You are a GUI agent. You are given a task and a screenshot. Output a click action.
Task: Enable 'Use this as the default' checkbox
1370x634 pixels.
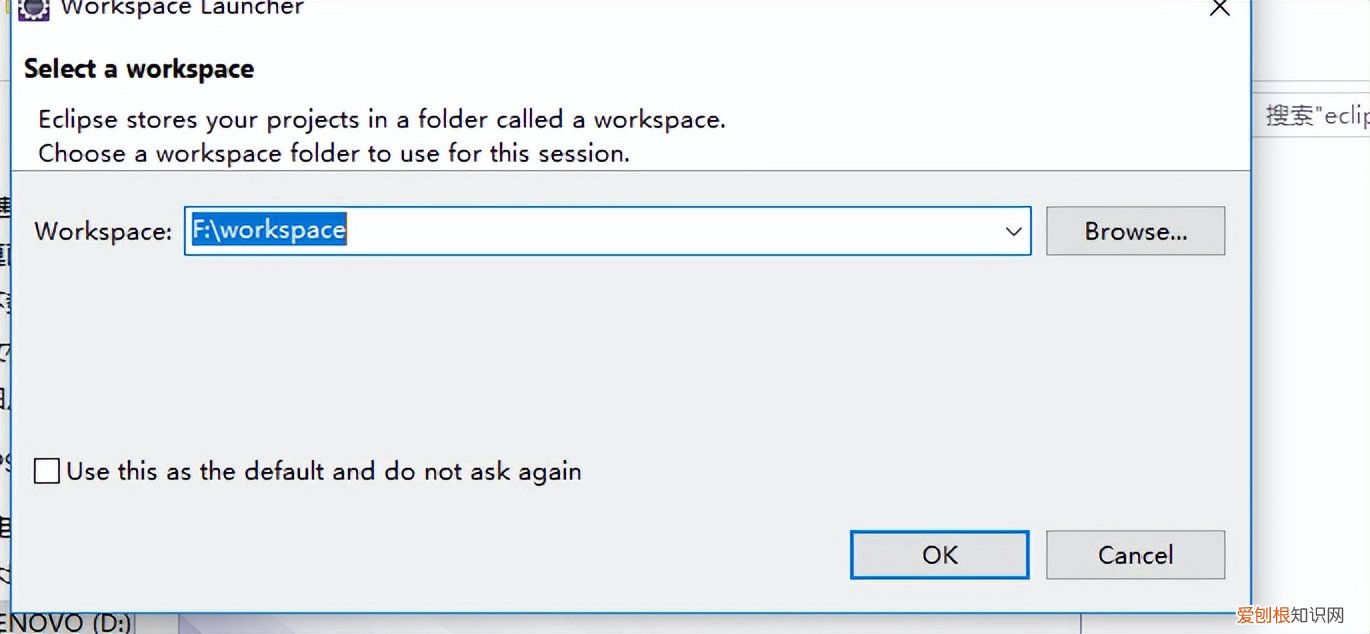(x=47, y=471)
